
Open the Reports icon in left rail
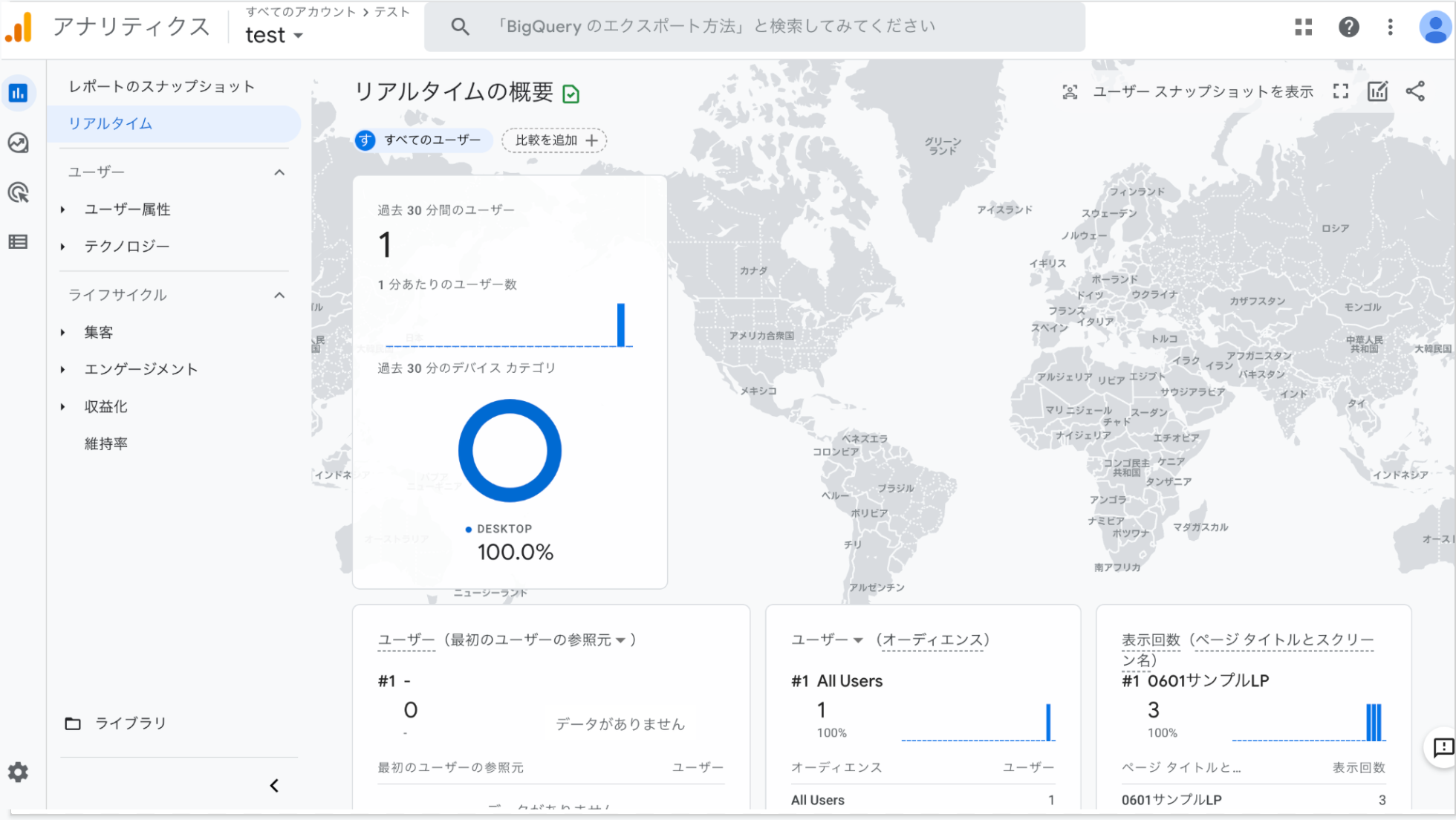[19, 94]
